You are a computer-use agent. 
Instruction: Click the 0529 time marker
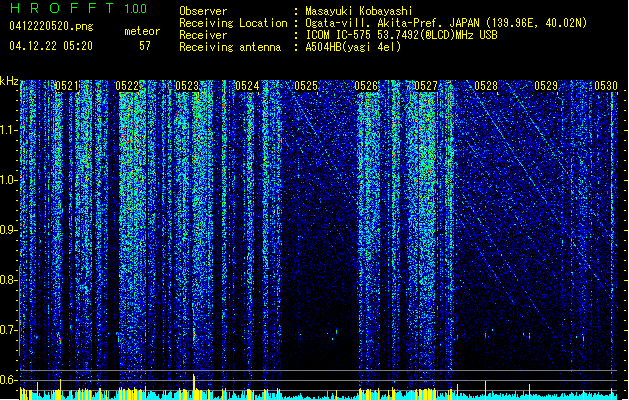(x=546, y=86)
